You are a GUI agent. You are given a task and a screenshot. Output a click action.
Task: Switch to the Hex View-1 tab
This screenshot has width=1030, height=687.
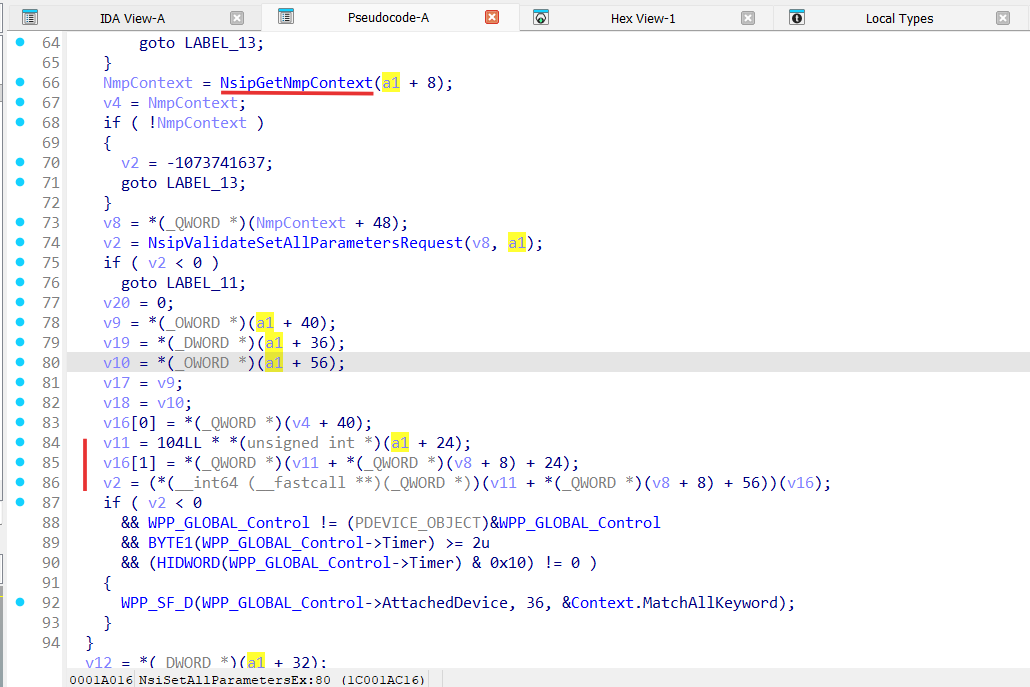tap(642, 18)
